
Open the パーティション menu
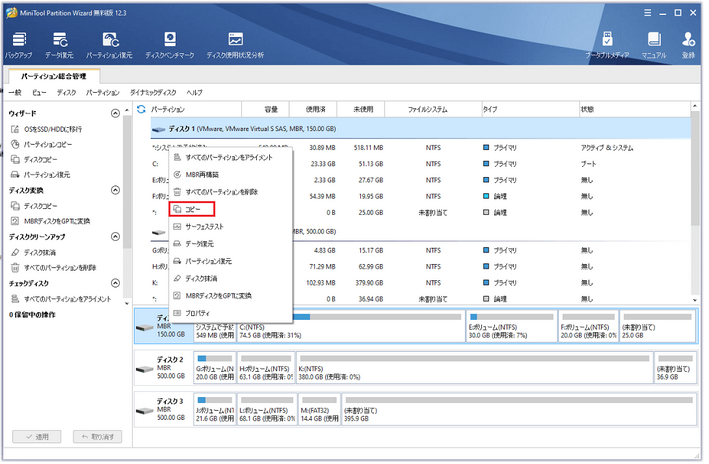point(103,93)
